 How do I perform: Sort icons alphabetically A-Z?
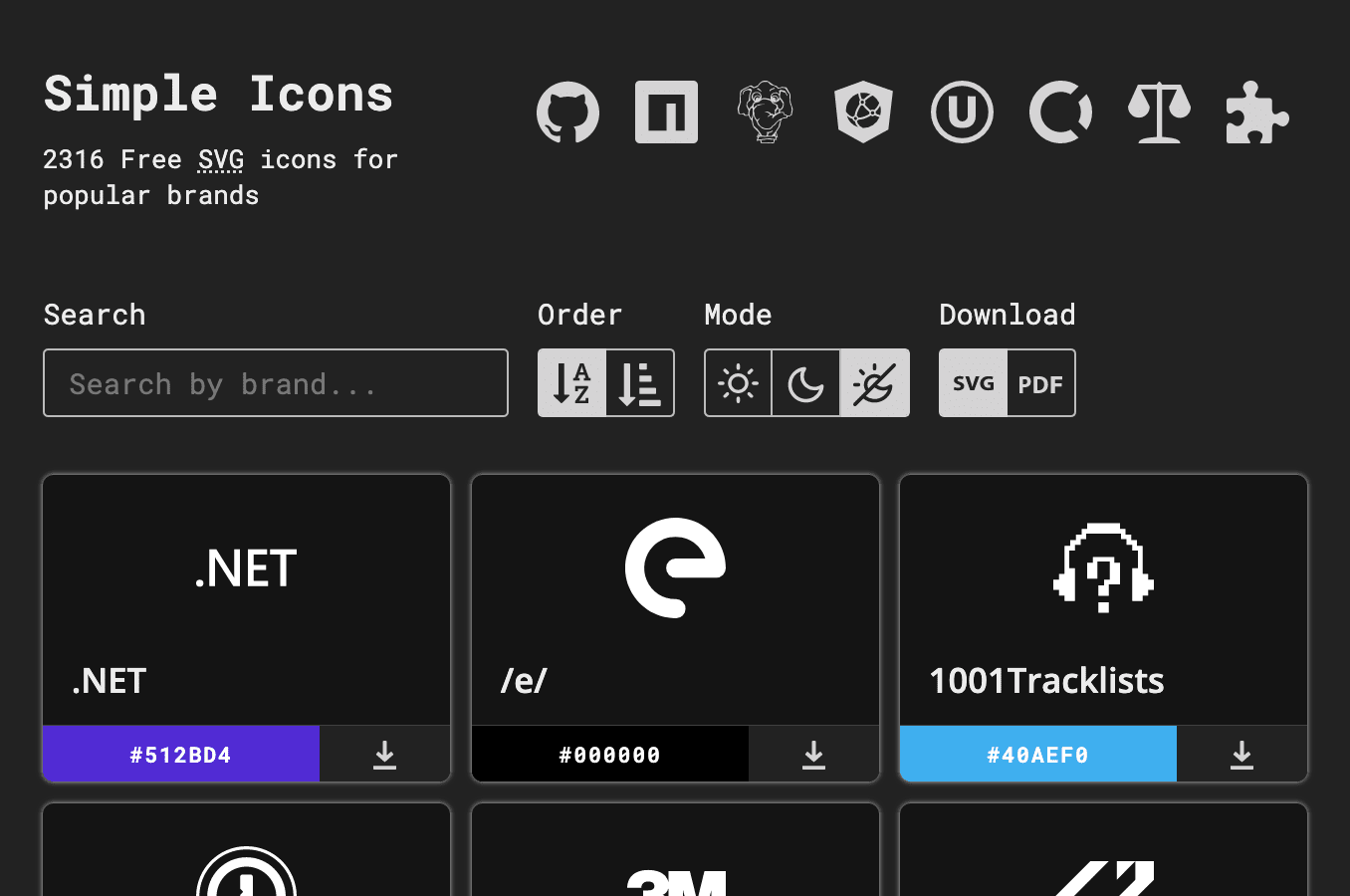pos(571,382)
